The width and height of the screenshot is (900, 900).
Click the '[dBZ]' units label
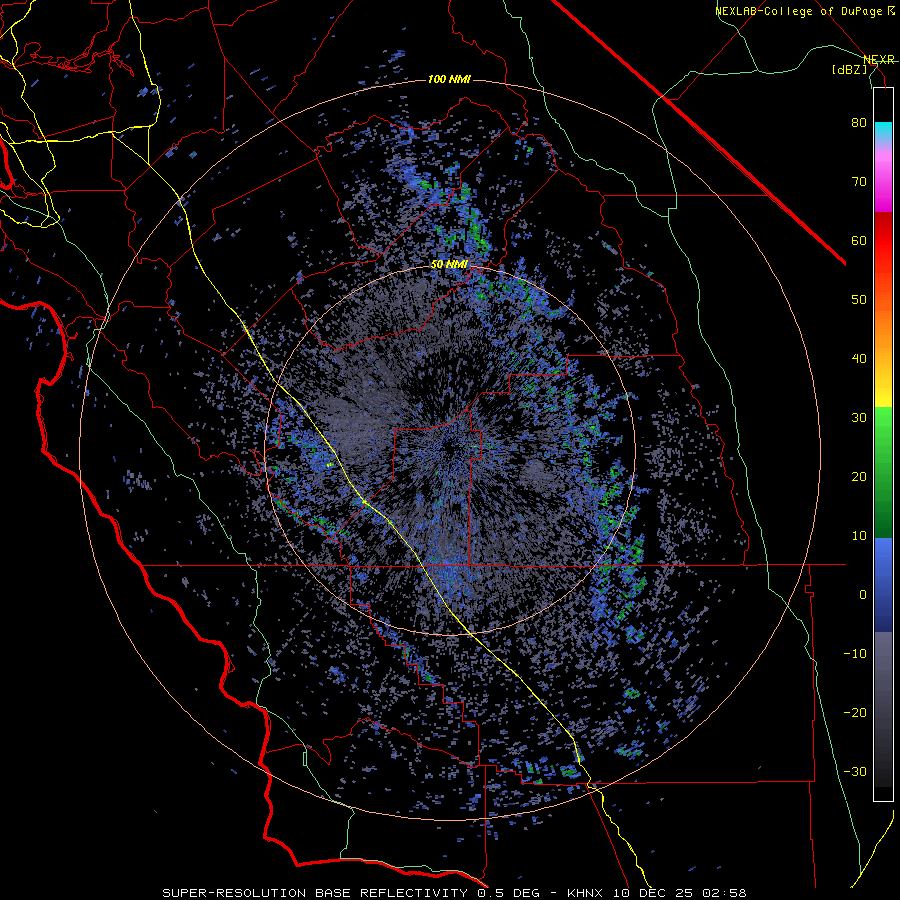click(x=849, y=69)
